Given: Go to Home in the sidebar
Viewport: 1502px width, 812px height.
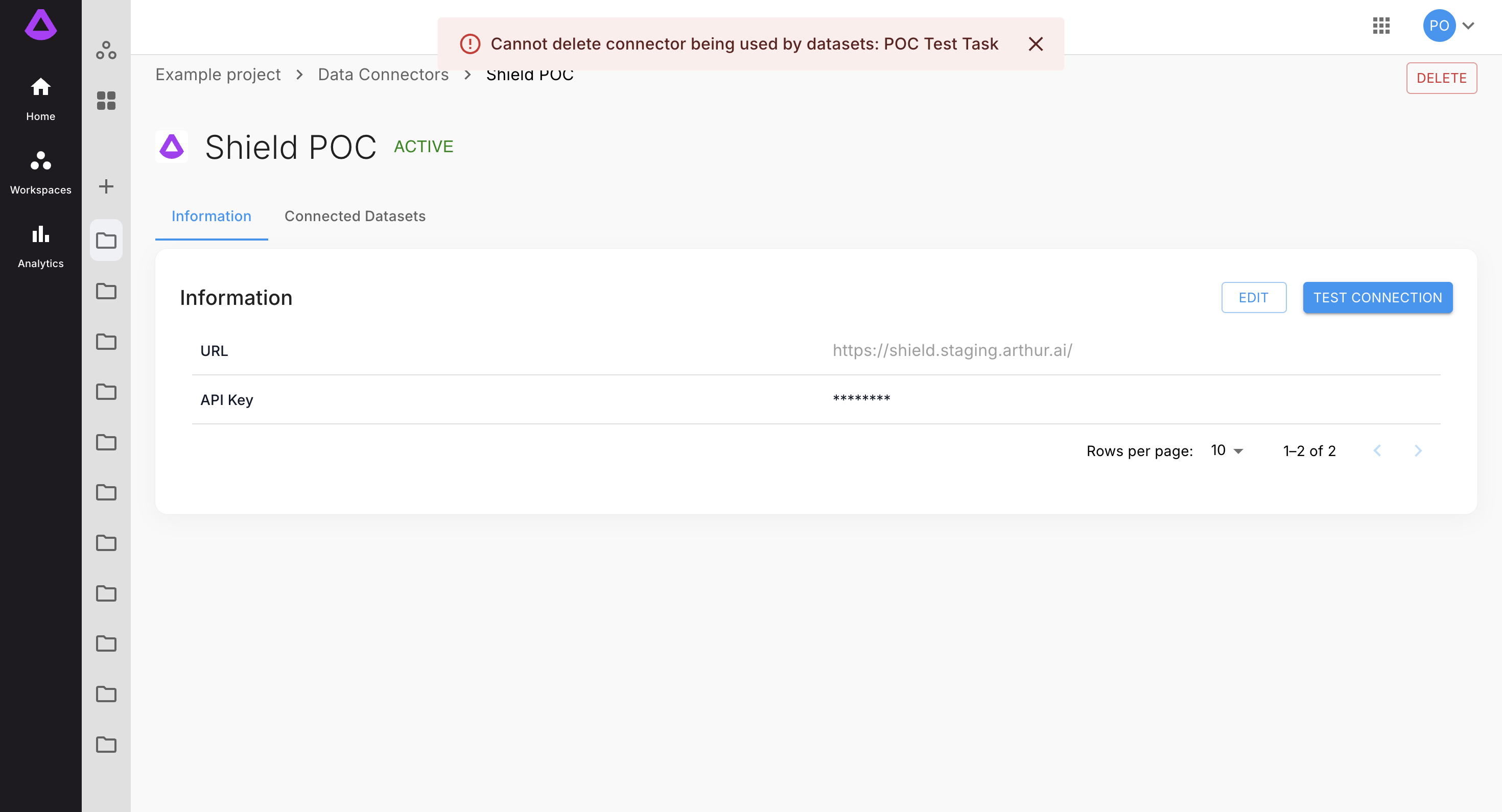Looking at the screenshot, I should (40, 99).
